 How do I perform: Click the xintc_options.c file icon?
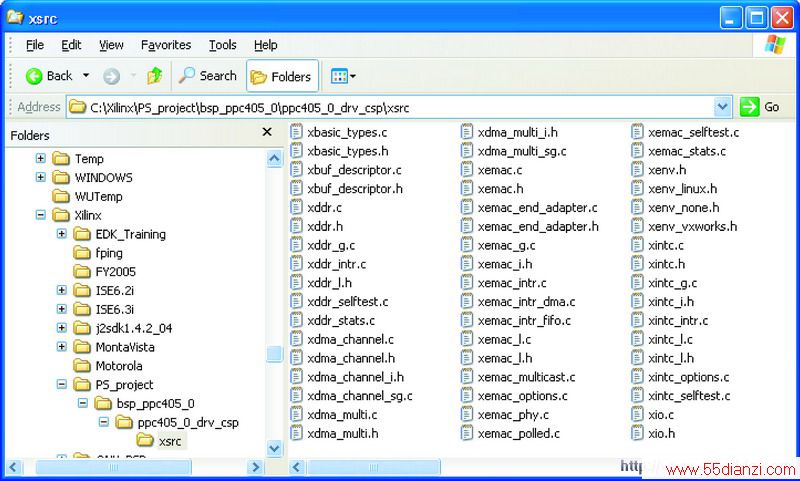637,377
